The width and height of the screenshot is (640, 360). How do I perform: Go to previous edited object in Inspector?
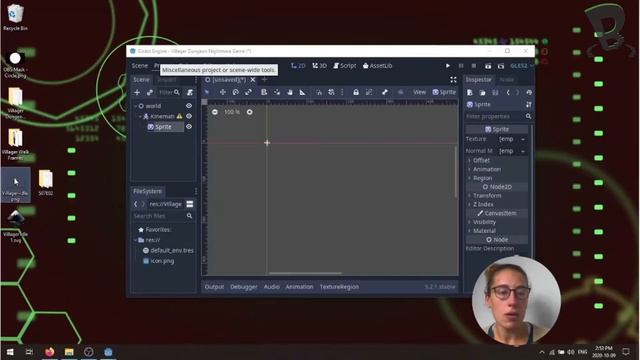508,93
